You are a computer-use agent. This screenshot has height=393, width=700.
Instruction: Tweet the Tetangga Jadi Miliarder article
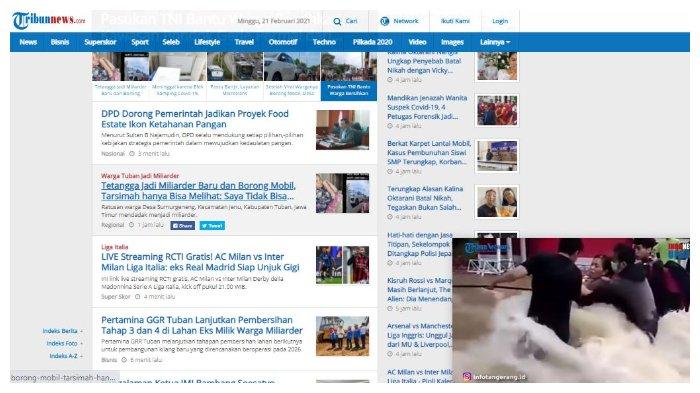coord(212,226)
